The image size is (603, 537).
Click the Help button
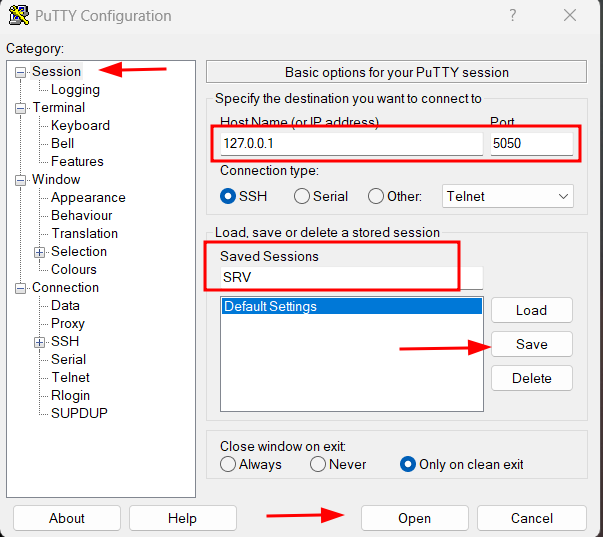pyautogui.click(x=182, y=518)
